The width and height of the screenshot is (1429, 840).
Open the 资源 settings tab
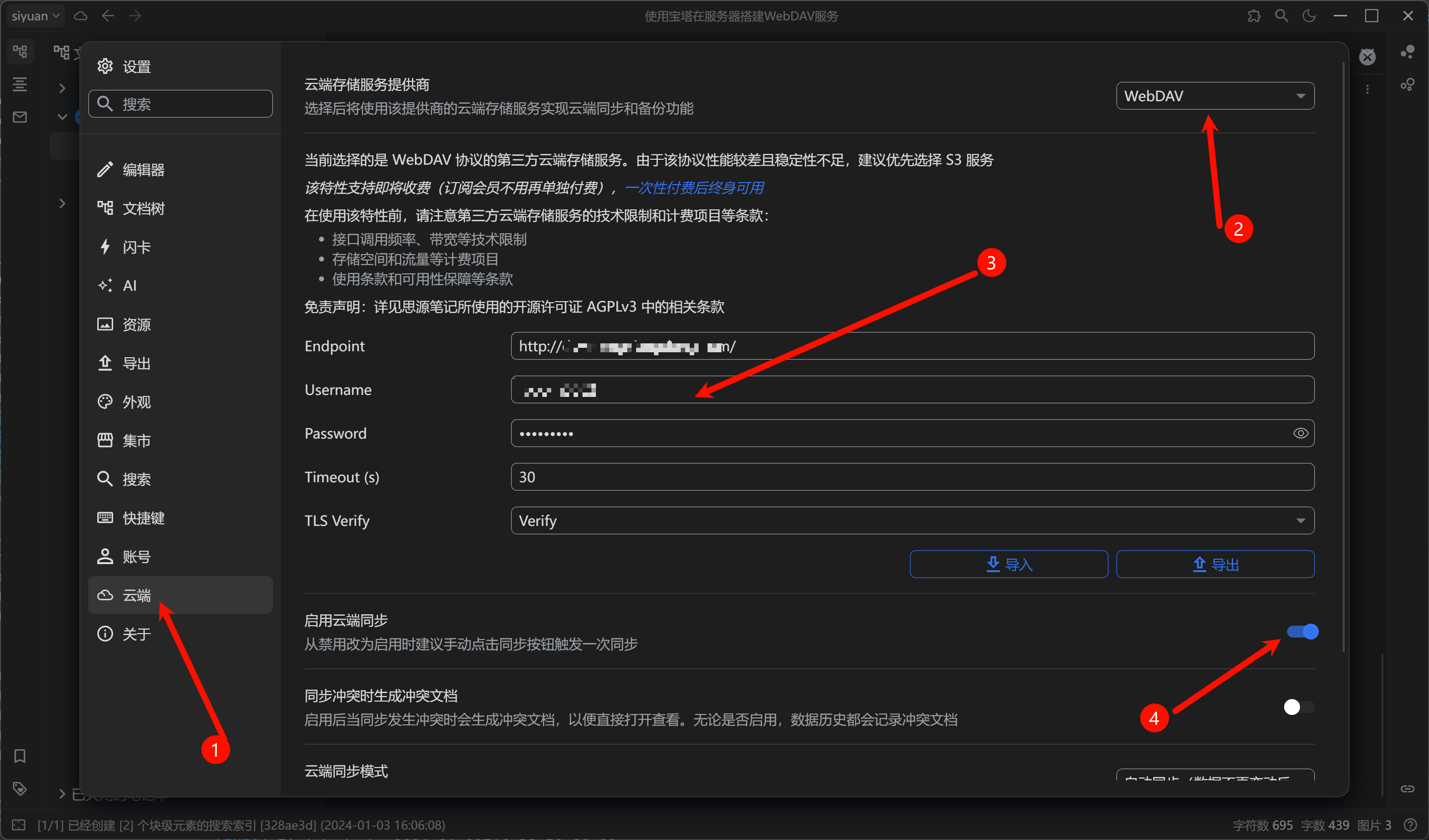click(180, 324)
